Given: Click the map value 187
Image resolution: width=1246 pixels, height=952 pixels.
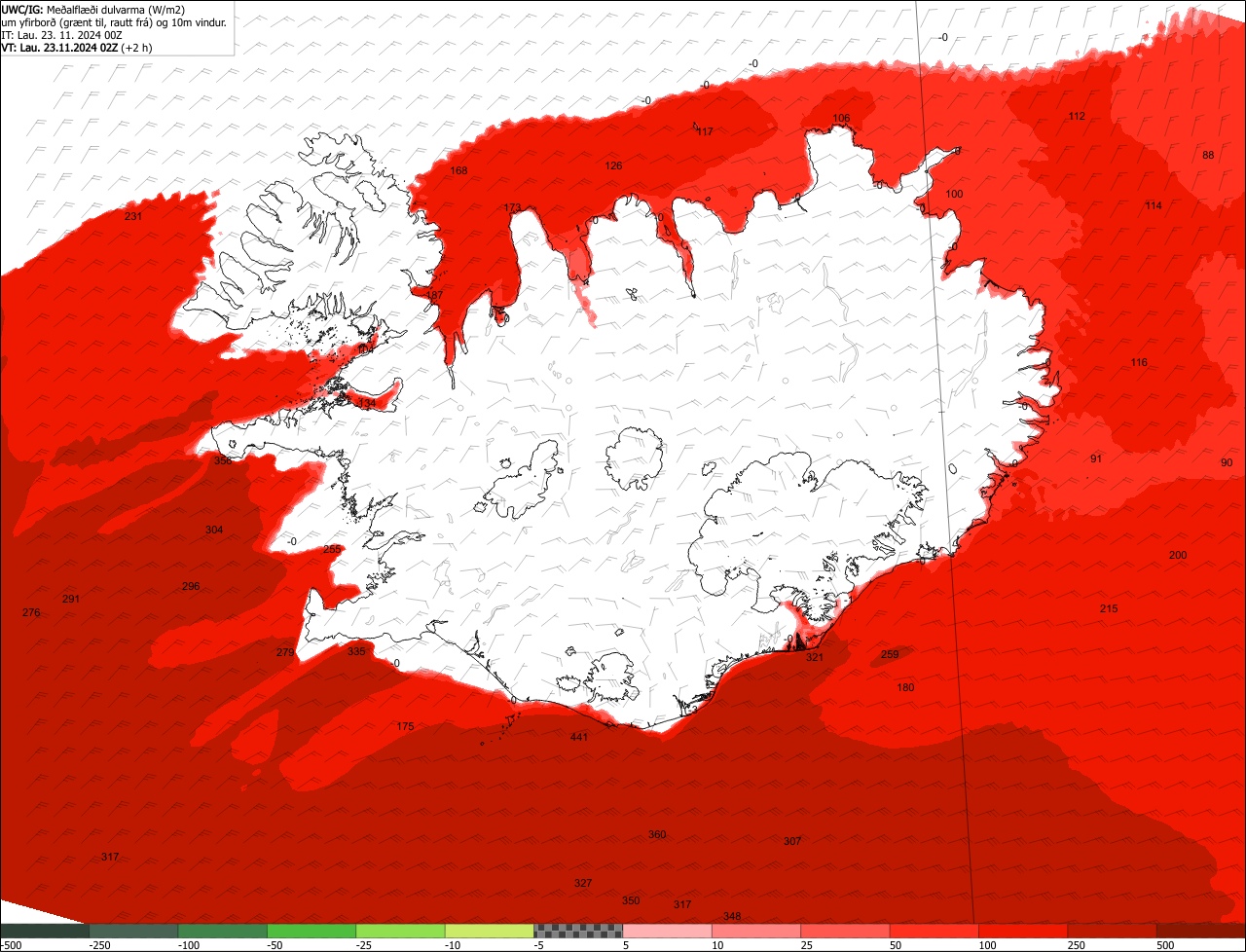Looking at the screenshot, I should click(x=434, y=296).
